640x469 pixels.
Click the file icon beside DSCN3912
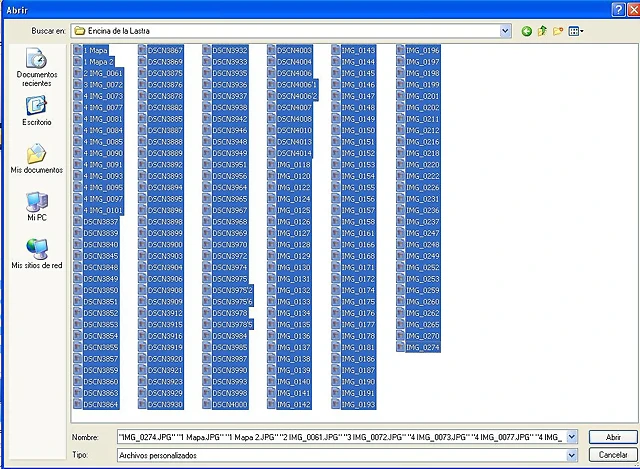[142, 313]
